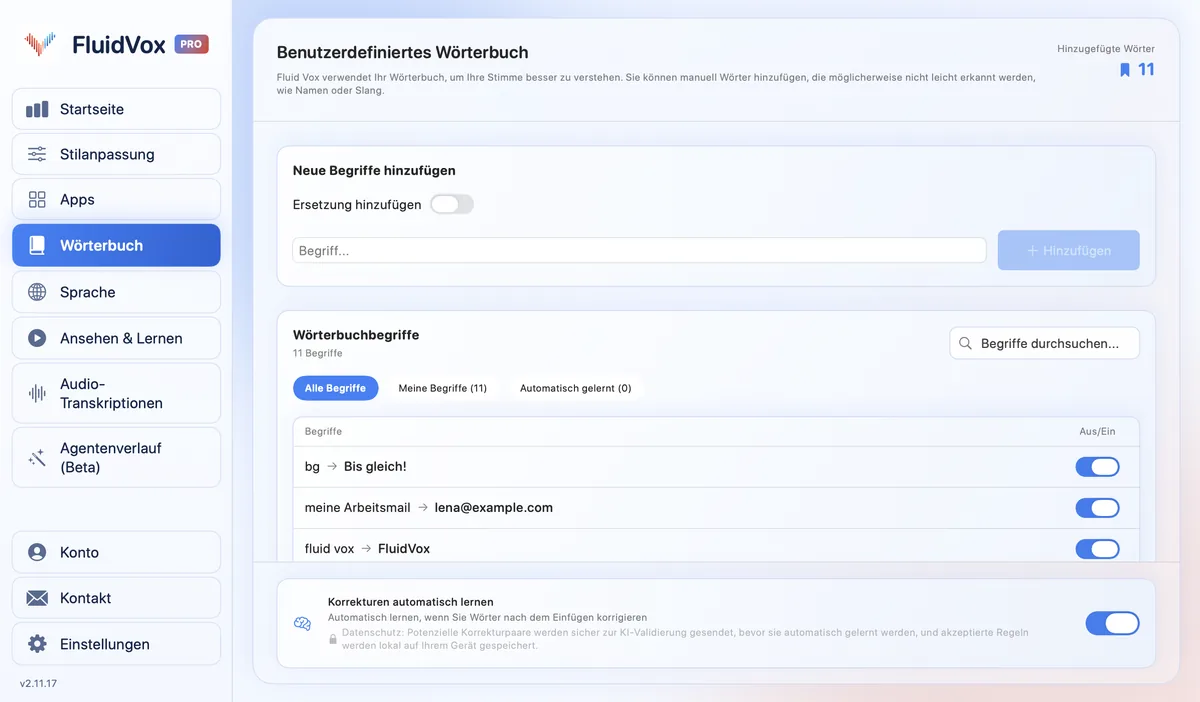Click the lena@example.com replacement text

[494, 508]
